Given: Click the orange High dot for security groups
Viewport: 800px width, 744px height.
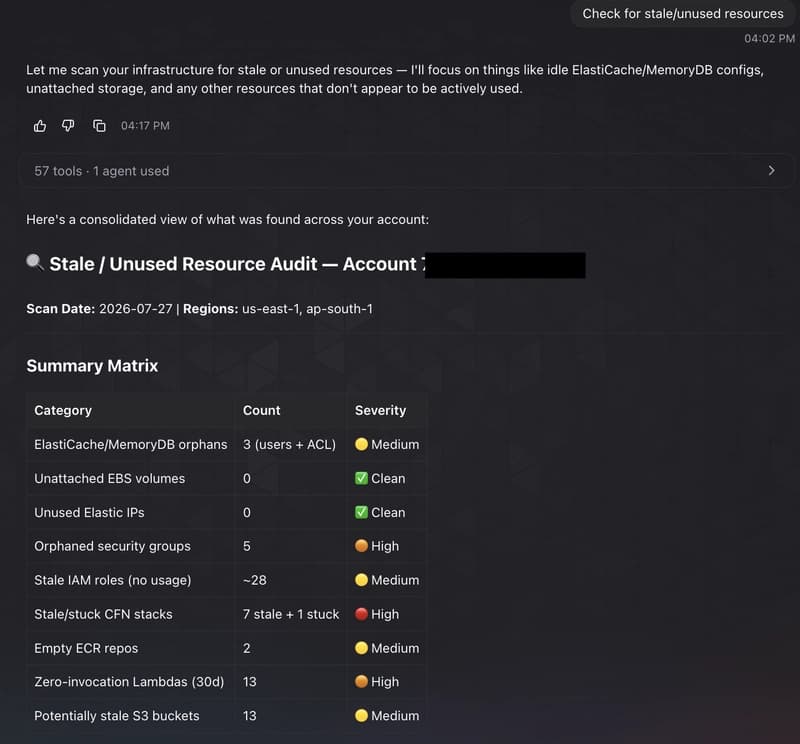Looking at the screenshot, I should pyautogui.click(x=361, y=546).
